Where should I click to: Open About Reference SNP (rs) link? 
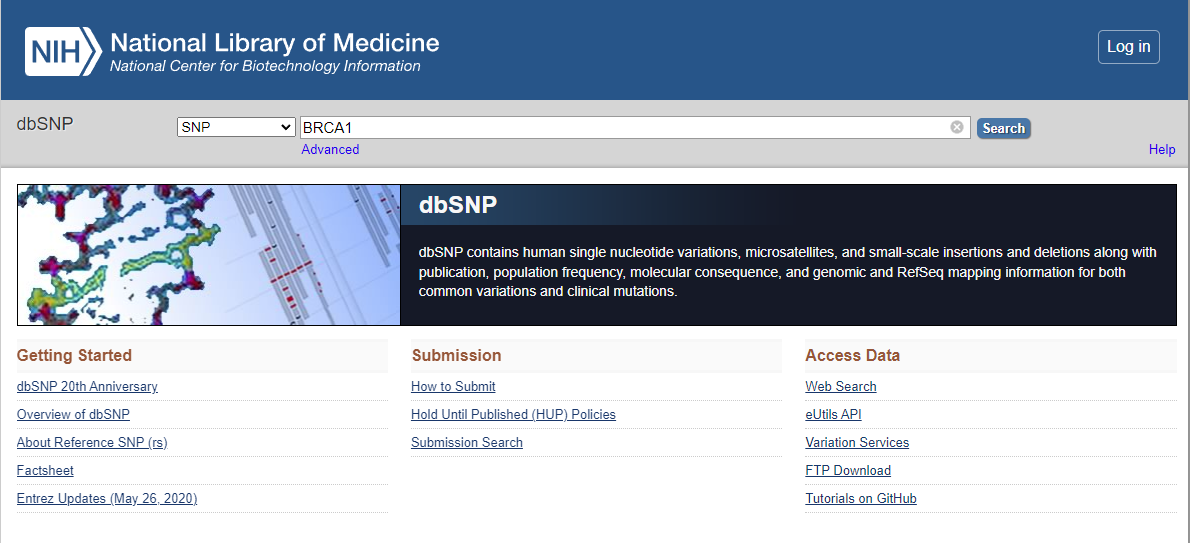click(92, 443)
